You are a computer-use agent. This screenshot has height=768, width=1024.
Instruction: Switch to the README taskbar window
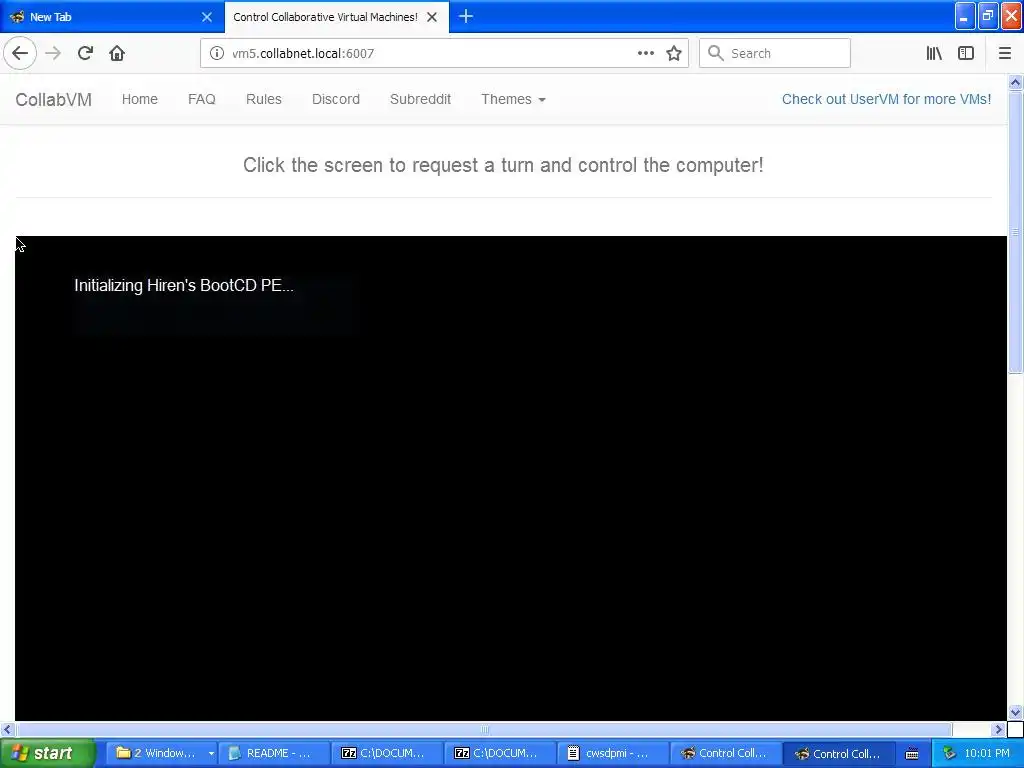tap(274, 754)
